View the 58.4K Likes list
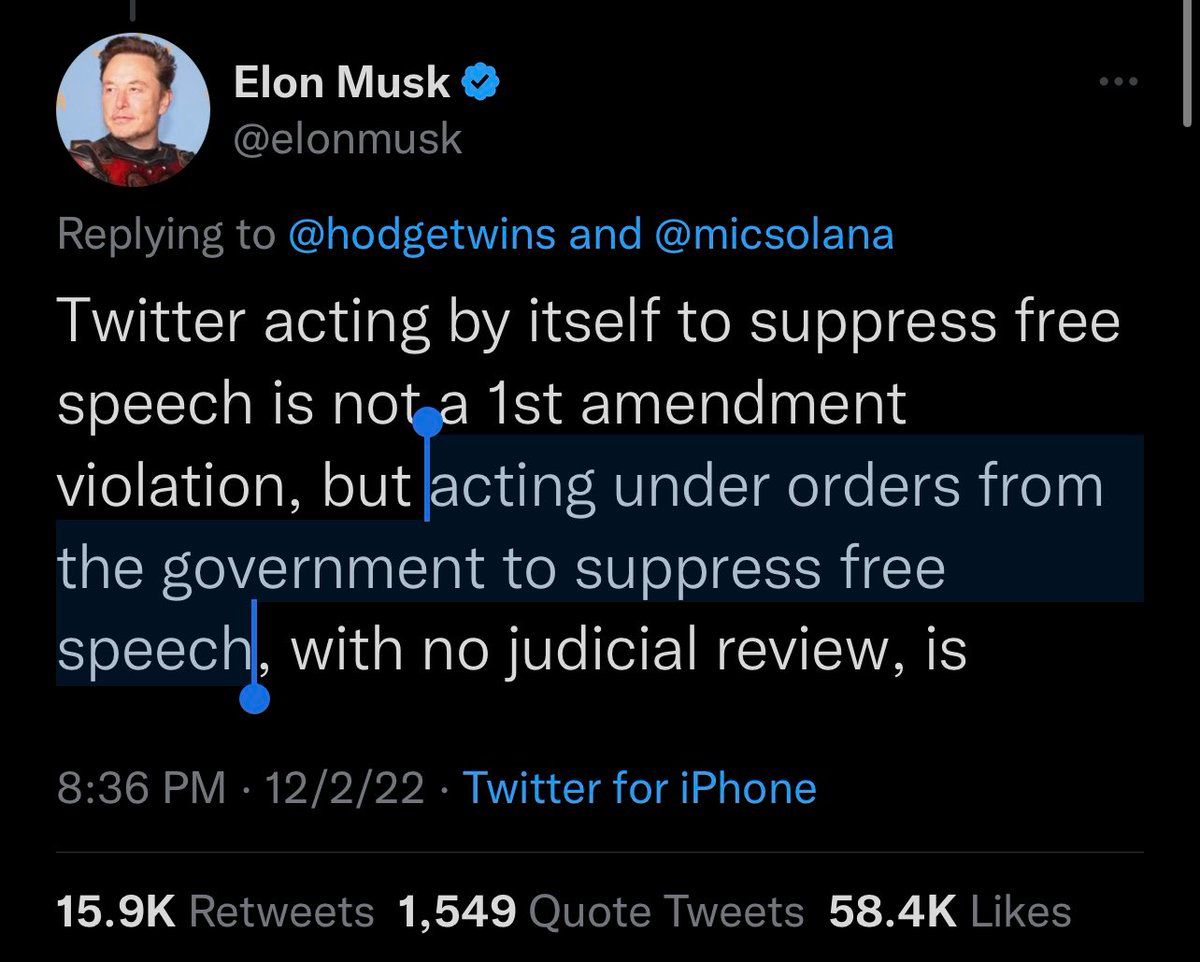Screen dimensions: 1200x962 (949, 911)
